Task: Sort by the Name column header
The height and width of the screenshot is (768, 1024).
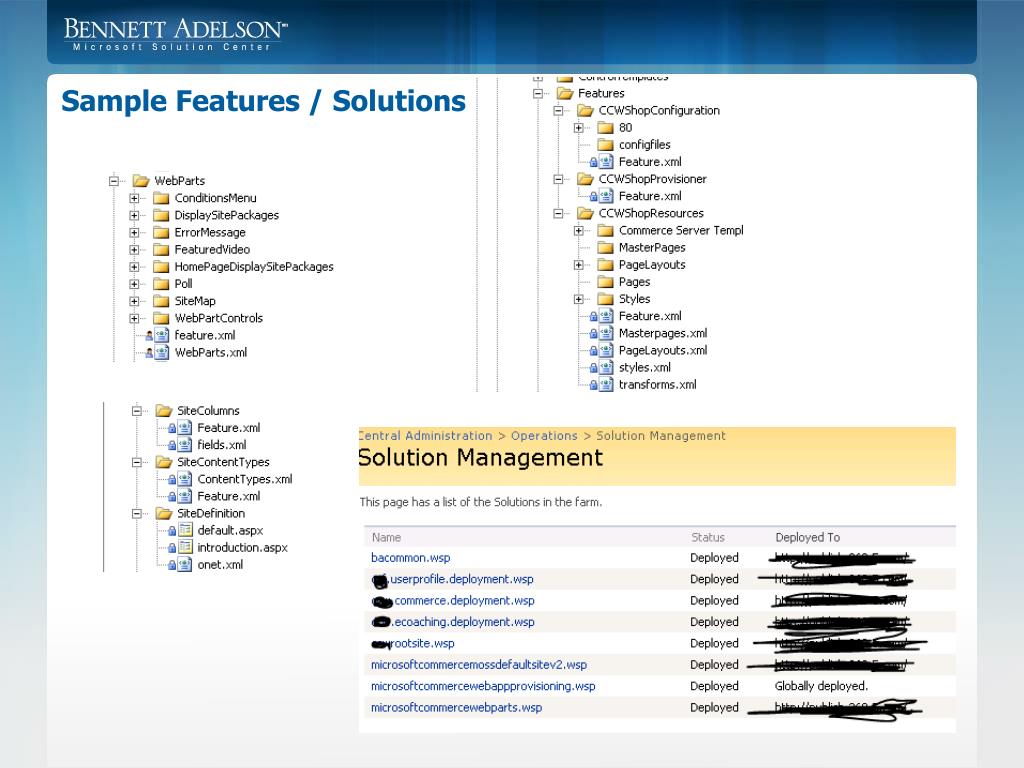Action: [x=387, y=537]
